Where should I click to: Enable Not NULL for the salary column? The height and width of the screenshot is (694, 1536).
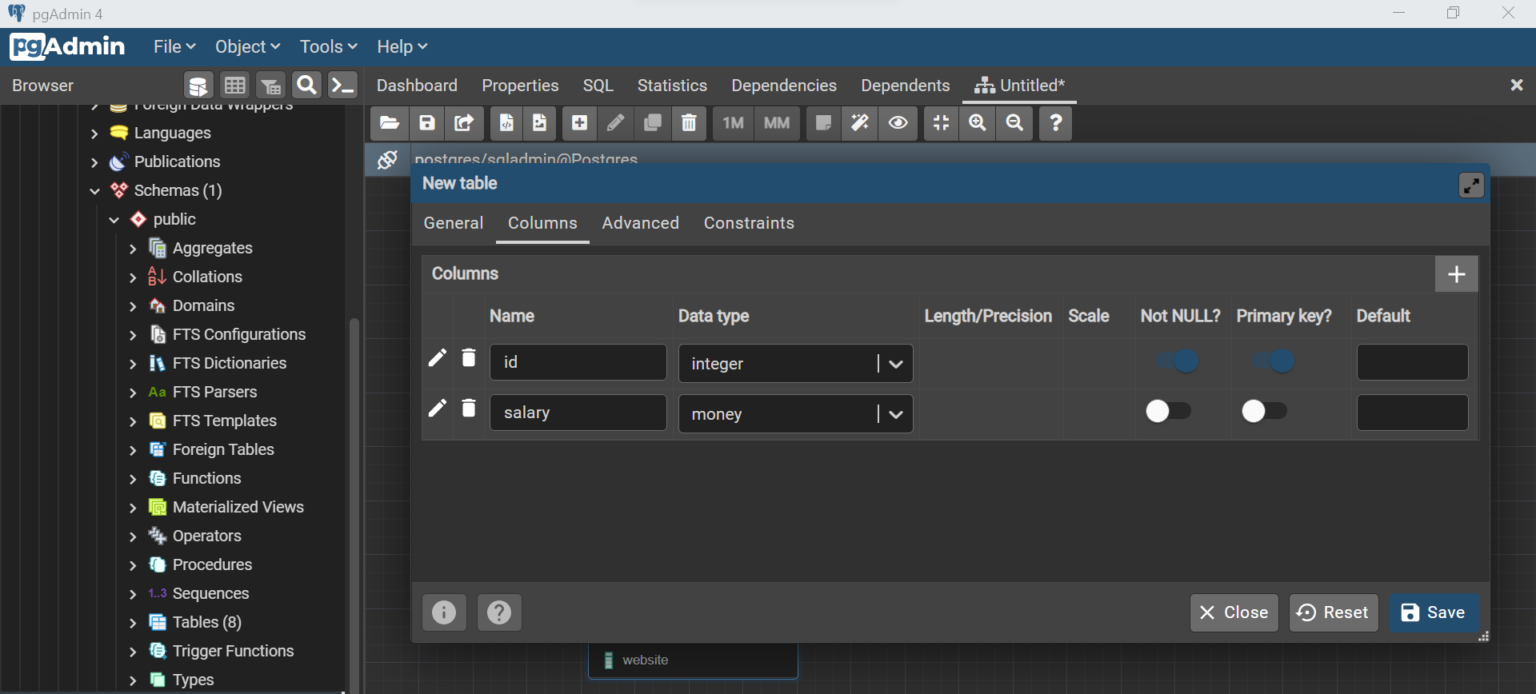(1167, 411)
